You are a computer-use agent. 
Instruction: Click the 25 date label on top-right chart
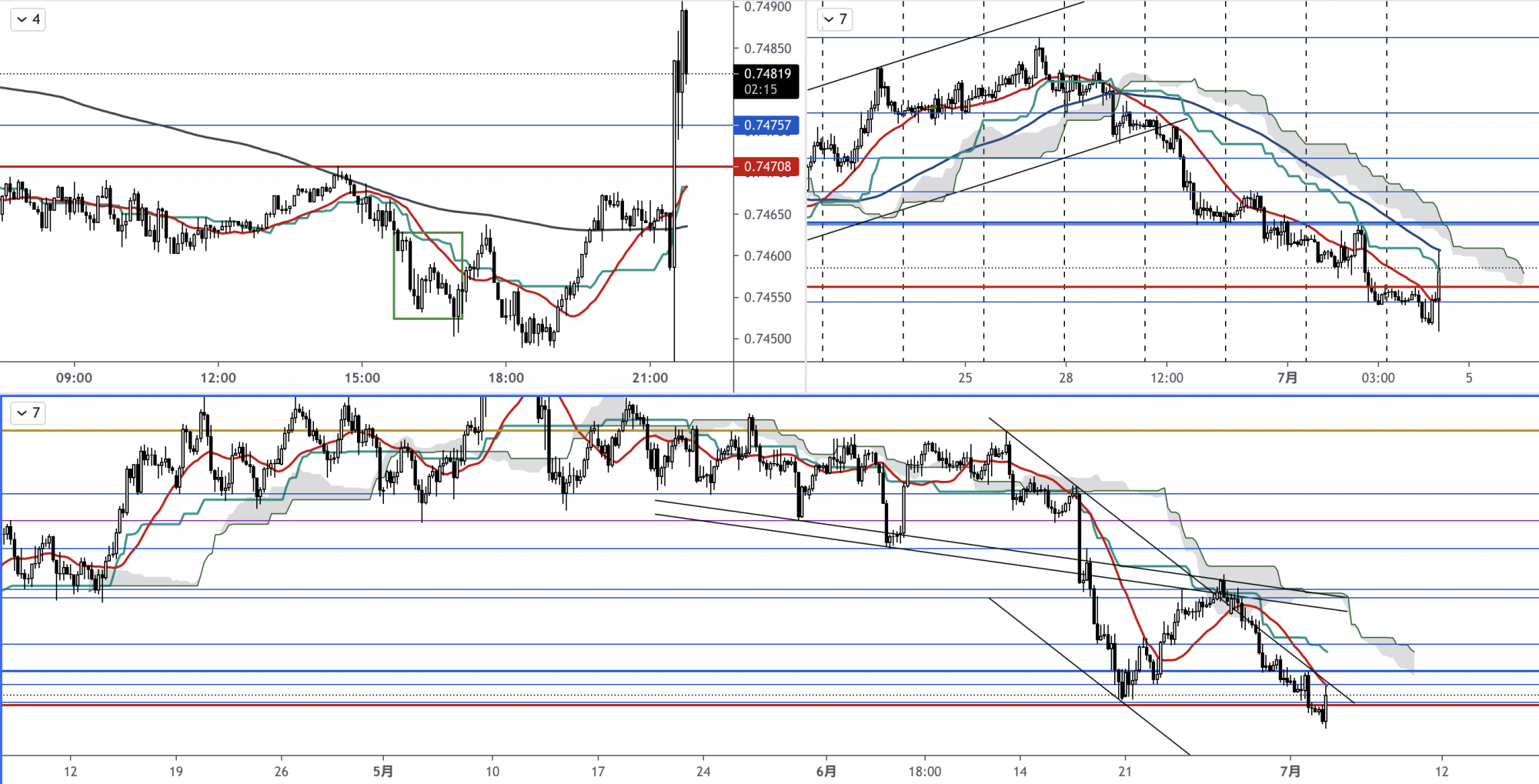(x=965, y=378)
